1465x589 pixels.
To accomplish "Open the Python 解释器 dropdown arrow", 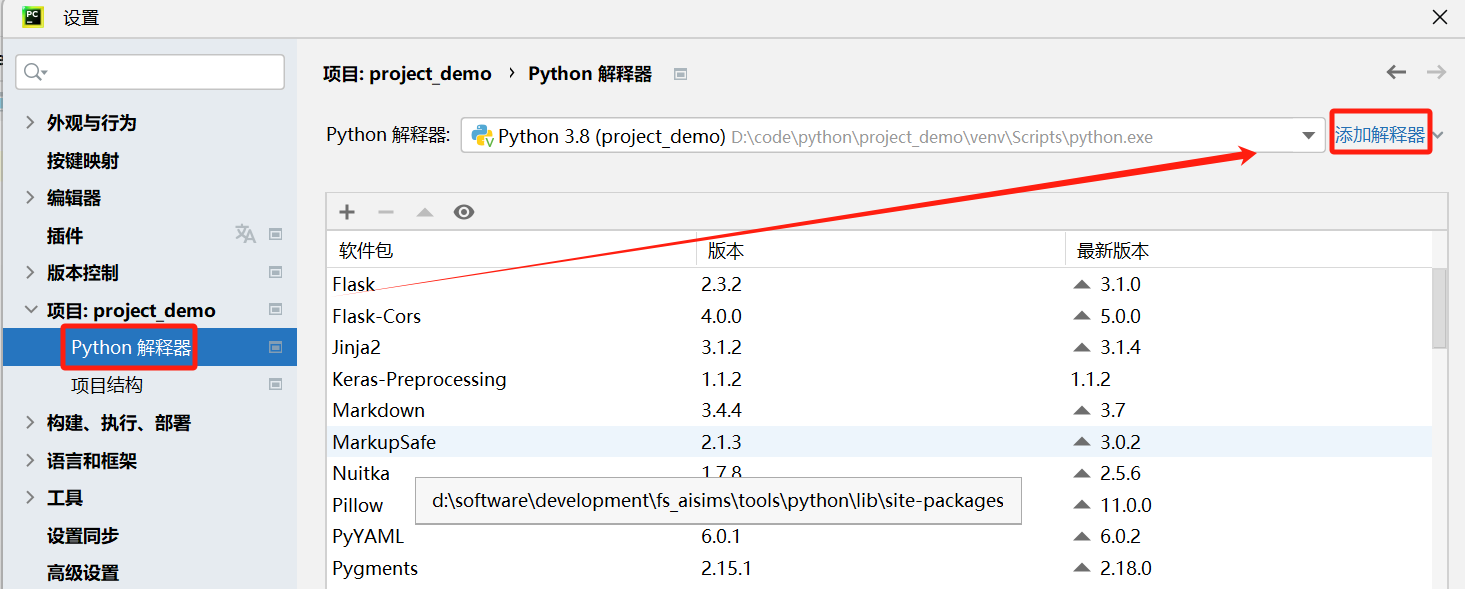I will point(1308,136).
